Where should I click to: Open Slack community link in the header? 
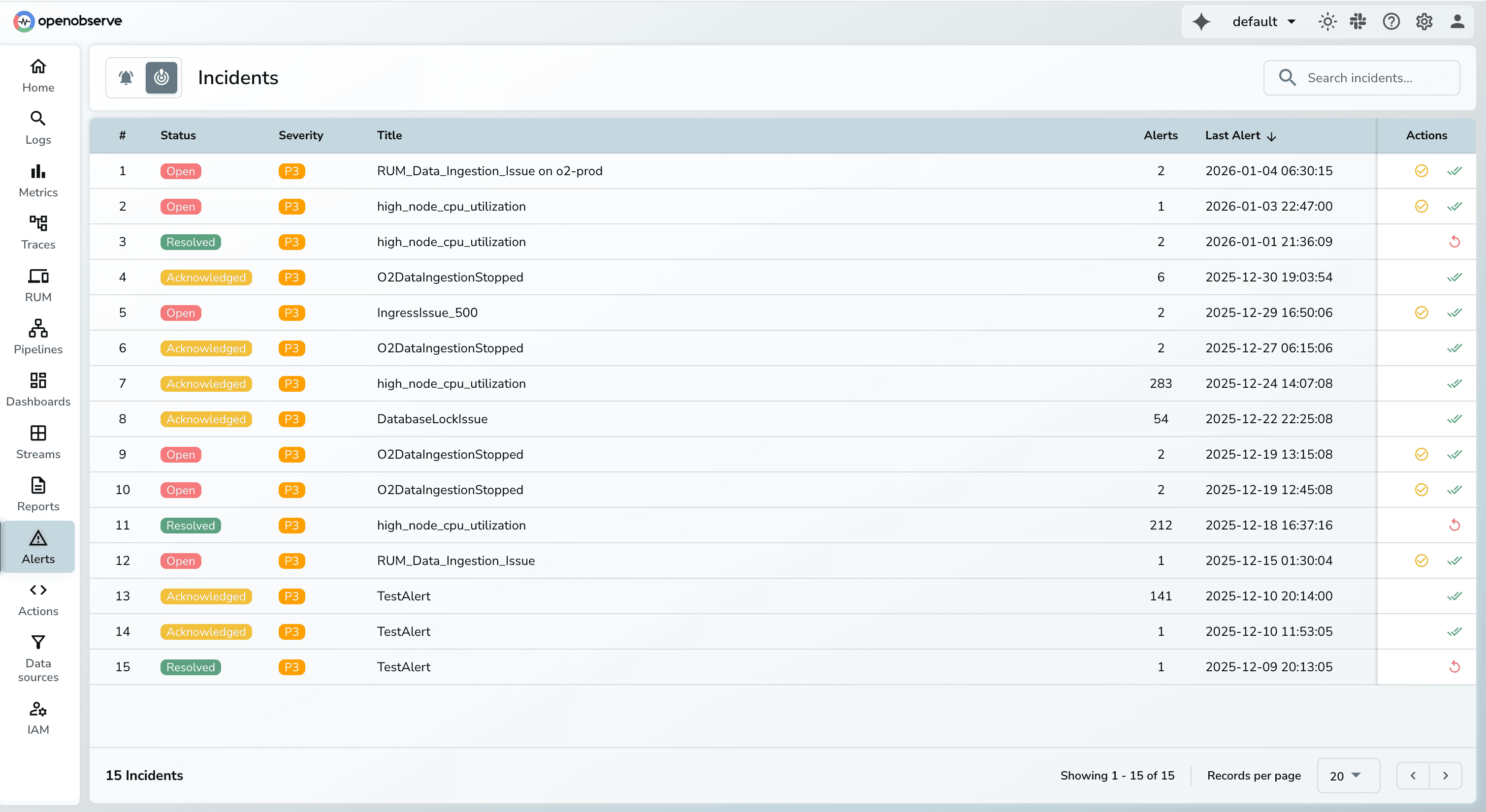click(x=1358, y=21)
